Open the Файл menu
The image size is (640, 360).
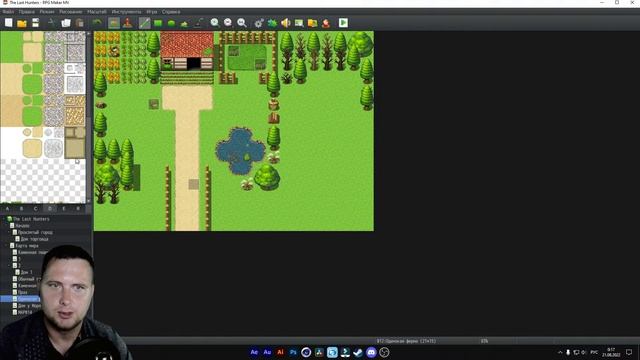[8, 12]
